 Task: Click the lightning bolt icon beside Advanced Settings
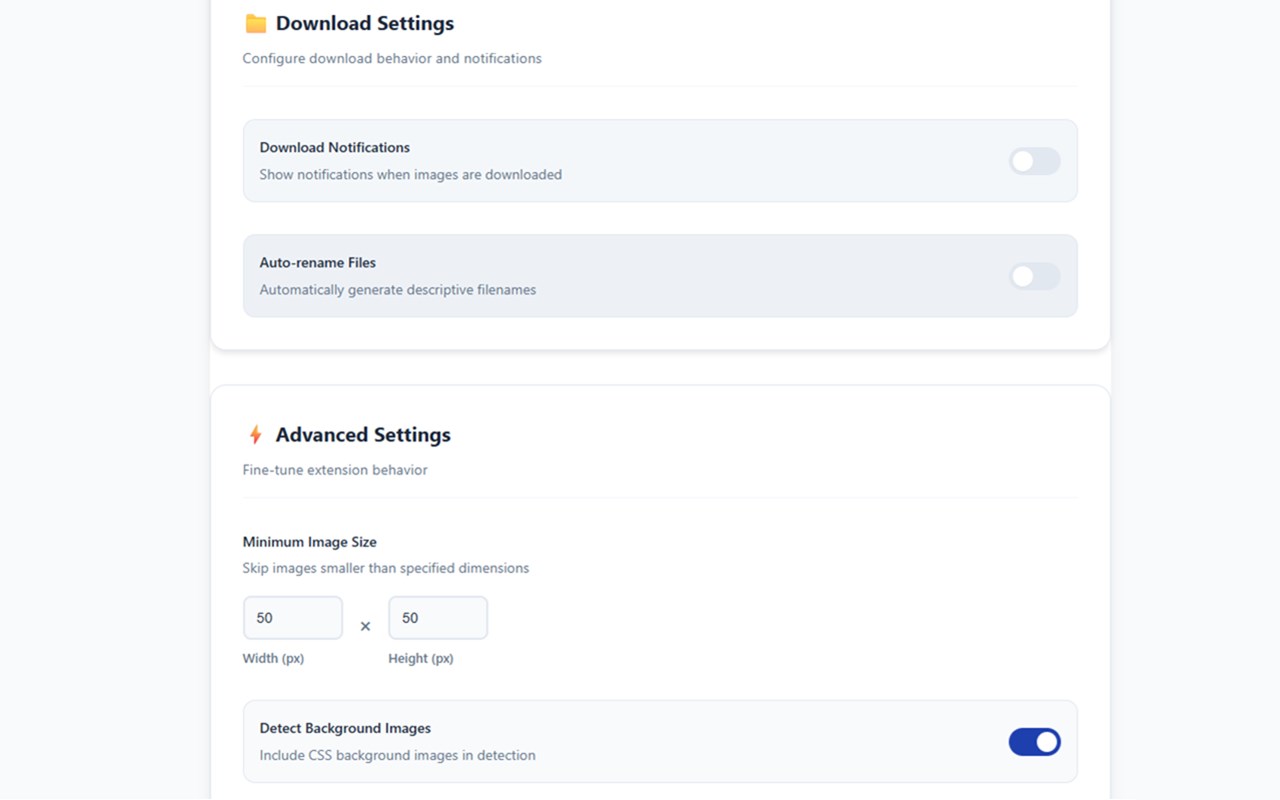[x=255, y=435]
